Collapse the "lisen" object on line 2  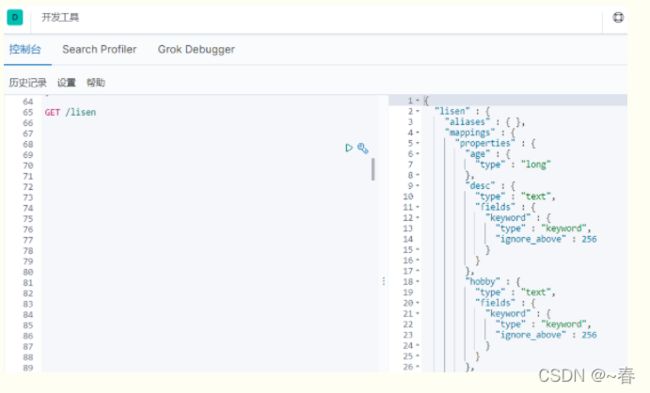pyautogui.click(x=418, y=111)
